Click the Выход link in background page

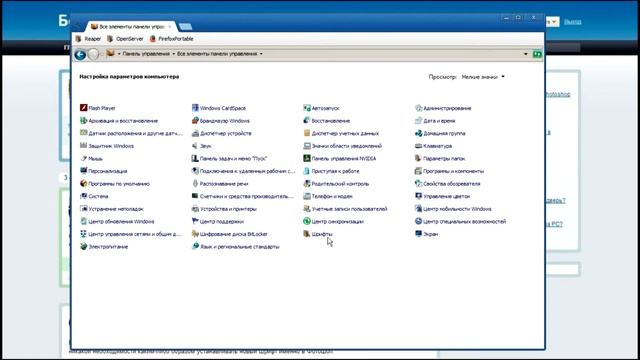click(573, 22)
